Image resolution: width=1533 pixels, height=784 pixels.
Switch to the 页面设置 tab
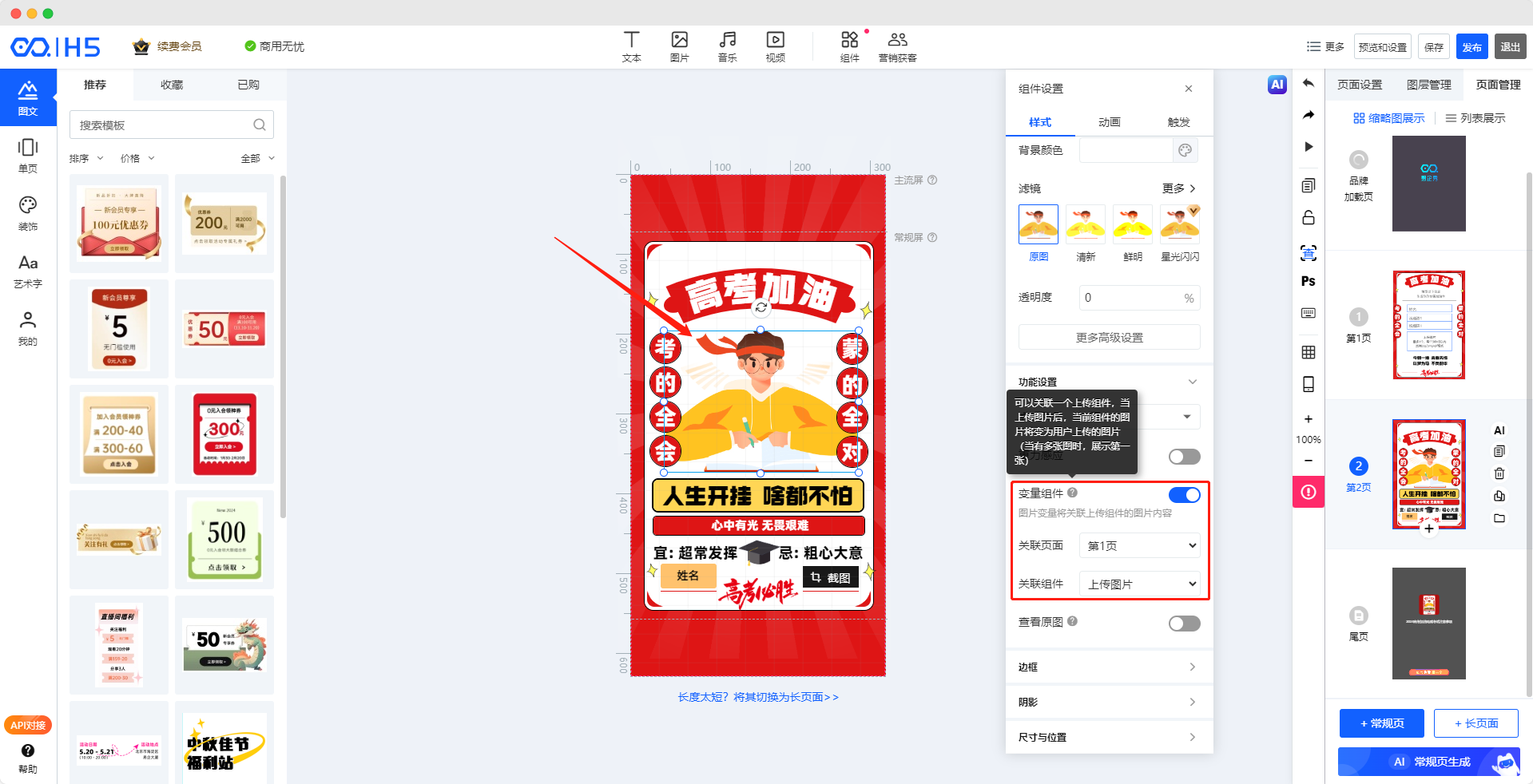click(1360, 85)
